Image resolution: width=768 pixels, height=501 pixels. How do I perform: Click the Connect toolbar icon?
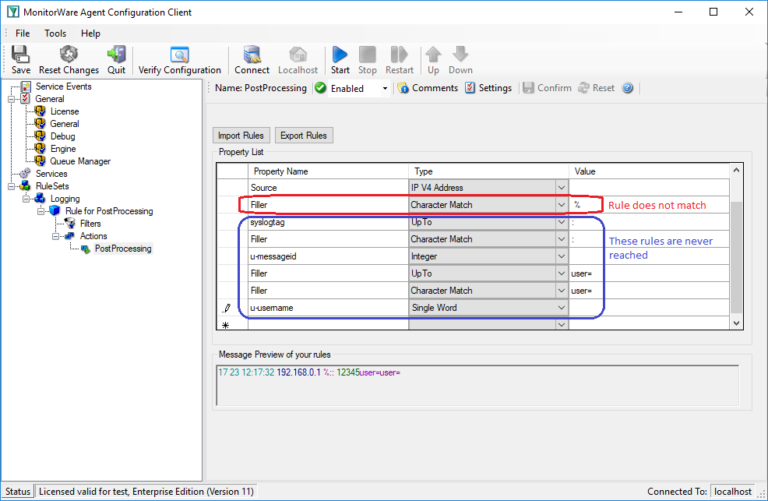[252, 56]
